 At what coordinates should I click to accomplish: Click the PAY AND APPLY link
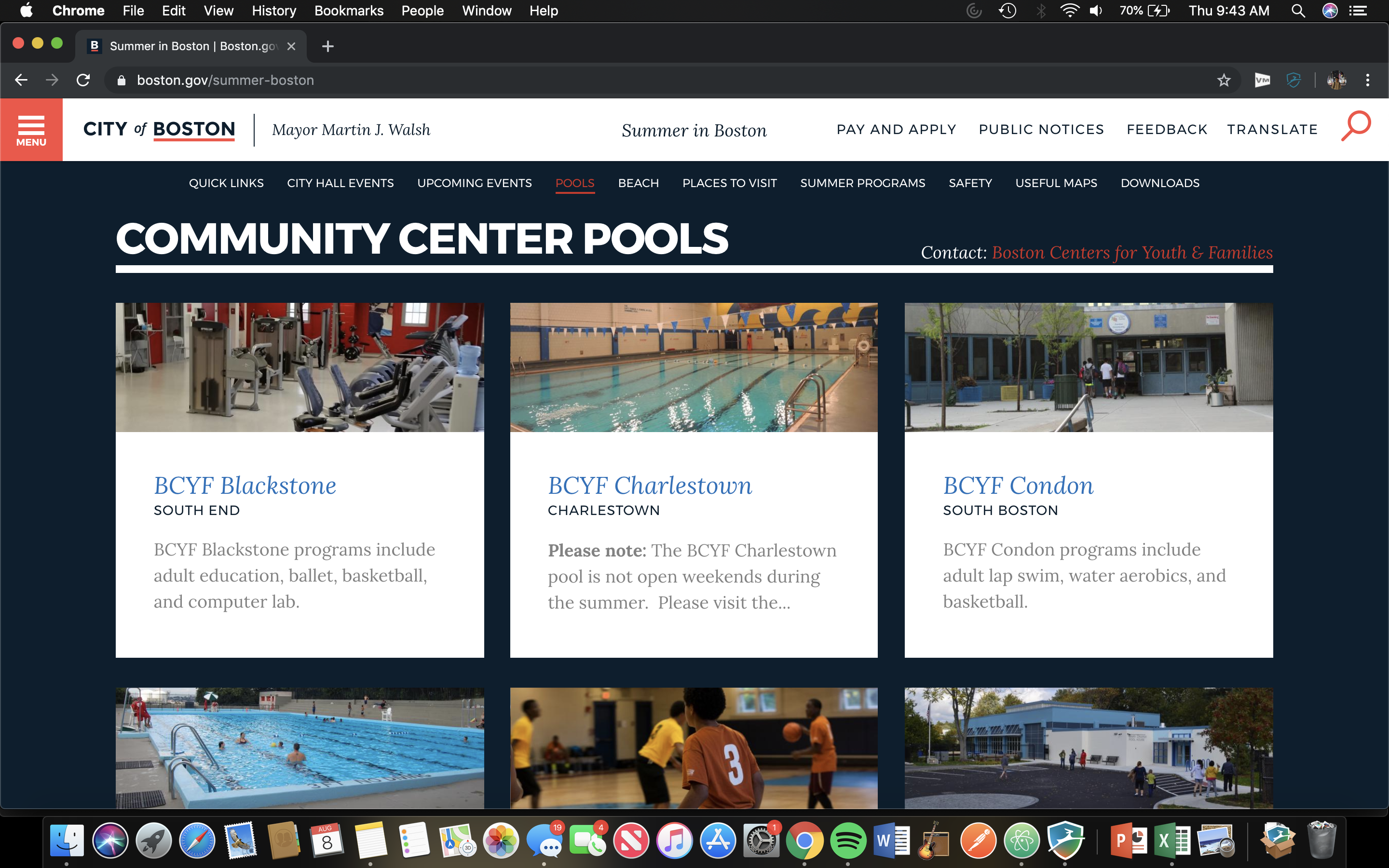coord(896,130)
